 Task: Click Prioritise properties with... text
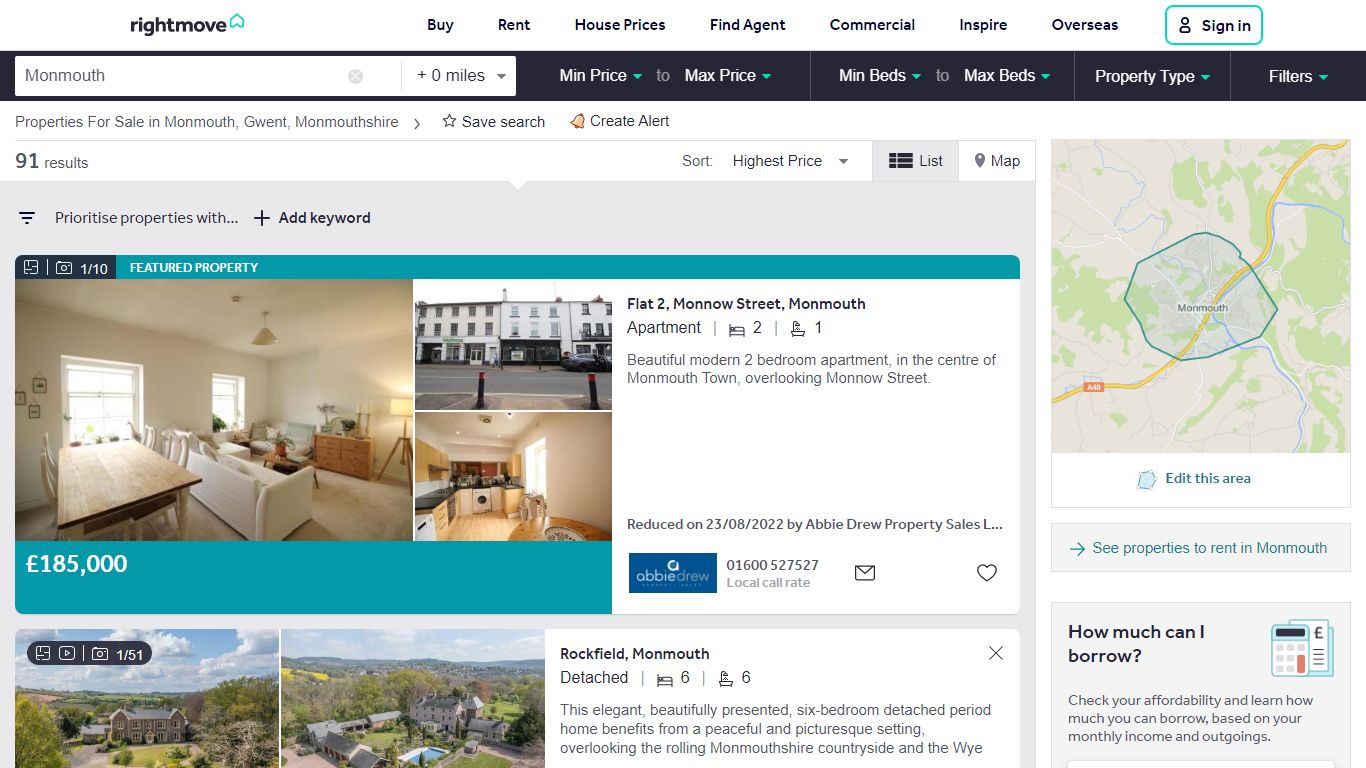click(147, 218)
